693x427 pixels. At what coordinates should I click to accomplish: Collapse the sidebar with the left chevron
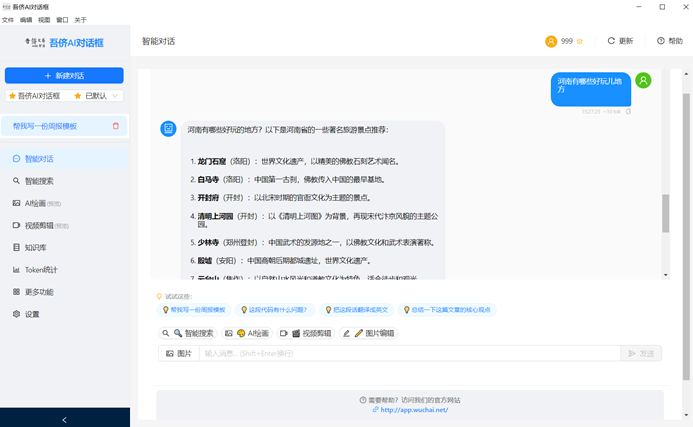point(65,419)
